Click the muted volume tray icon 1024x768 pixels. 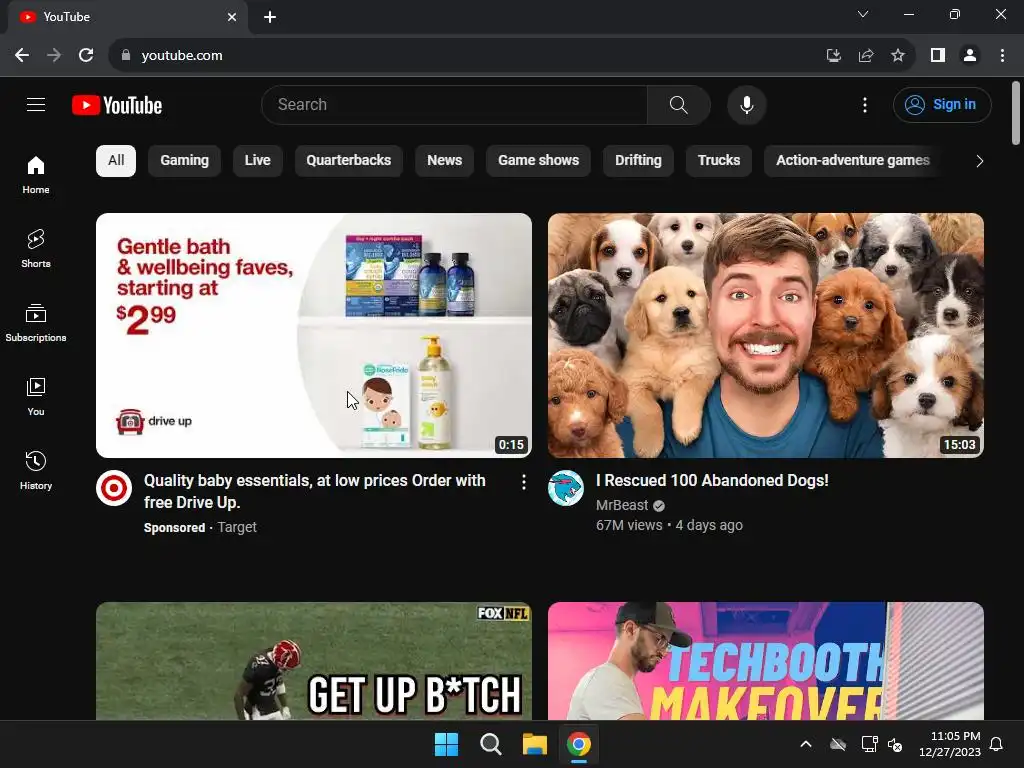click(x=895, y=744)
